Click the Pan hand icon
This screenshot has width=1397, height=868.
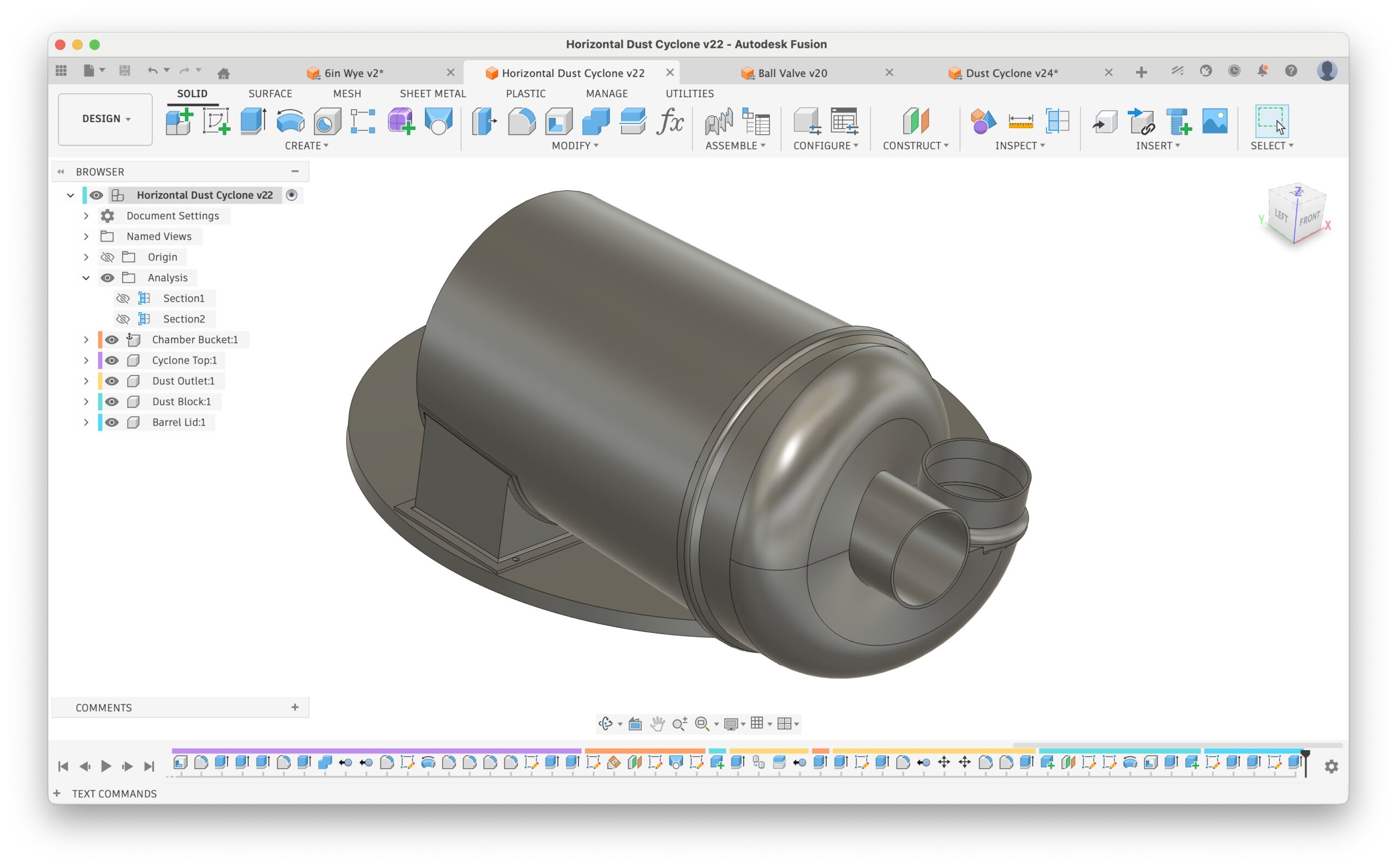(x=657, y=723)
